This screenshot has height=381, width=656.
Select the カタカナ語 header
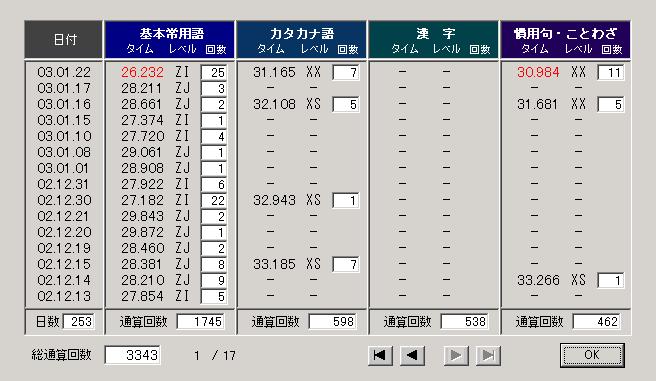(302, 40)
